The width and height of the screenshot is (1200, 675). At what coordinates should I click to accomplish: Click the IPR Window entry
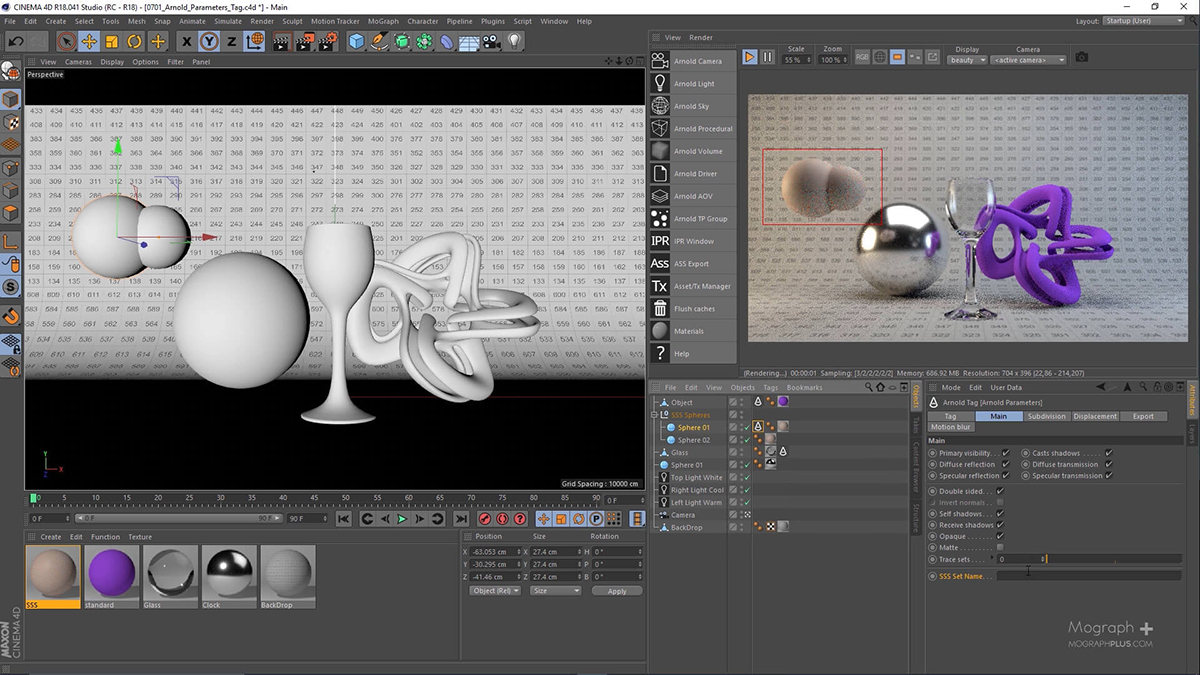(x=693, y=241)
